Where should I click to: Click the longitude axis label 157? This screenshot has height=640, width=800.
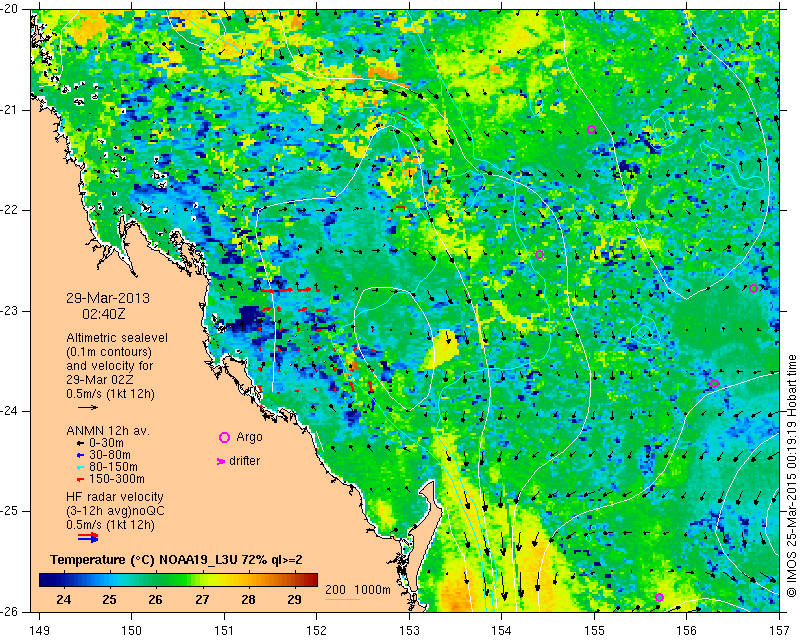(x=780, y=631)
